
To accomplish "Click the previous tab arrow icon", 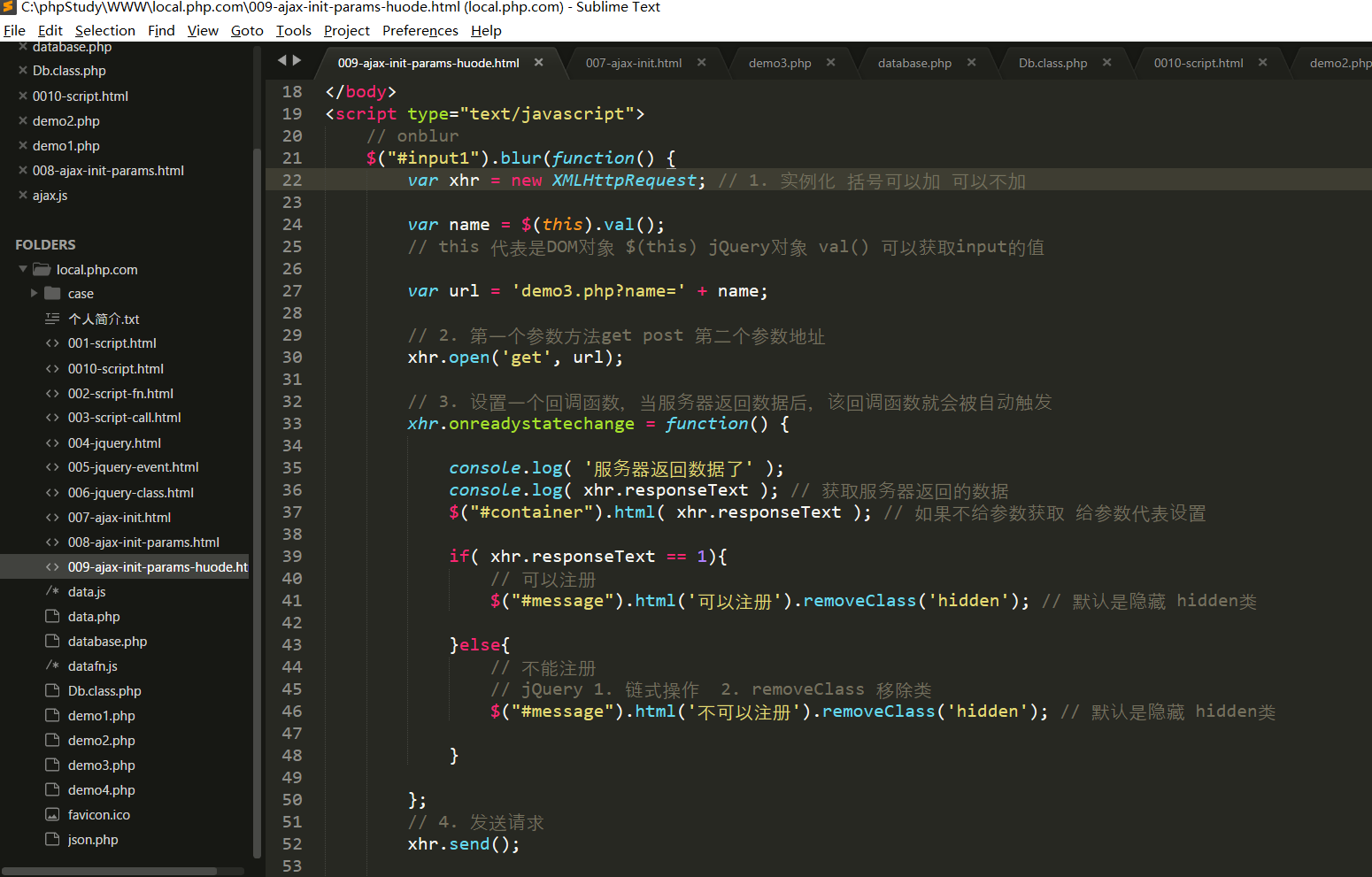I will [x=282, y=60].
